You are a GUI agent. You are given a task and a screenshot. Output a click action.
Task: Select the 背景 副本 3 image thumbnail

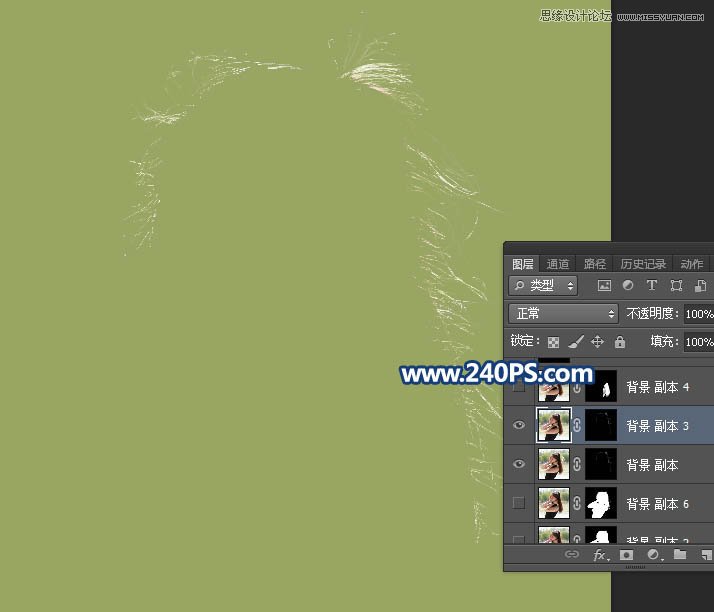[554, 425]
